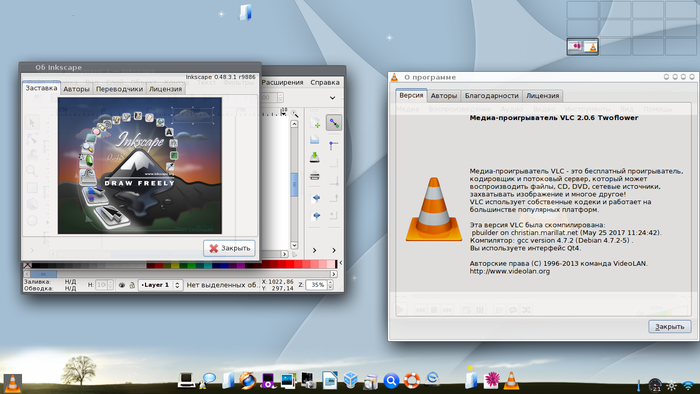
Task: Click the VLC cone at bottom-left corner
Action: pos(12,383)
